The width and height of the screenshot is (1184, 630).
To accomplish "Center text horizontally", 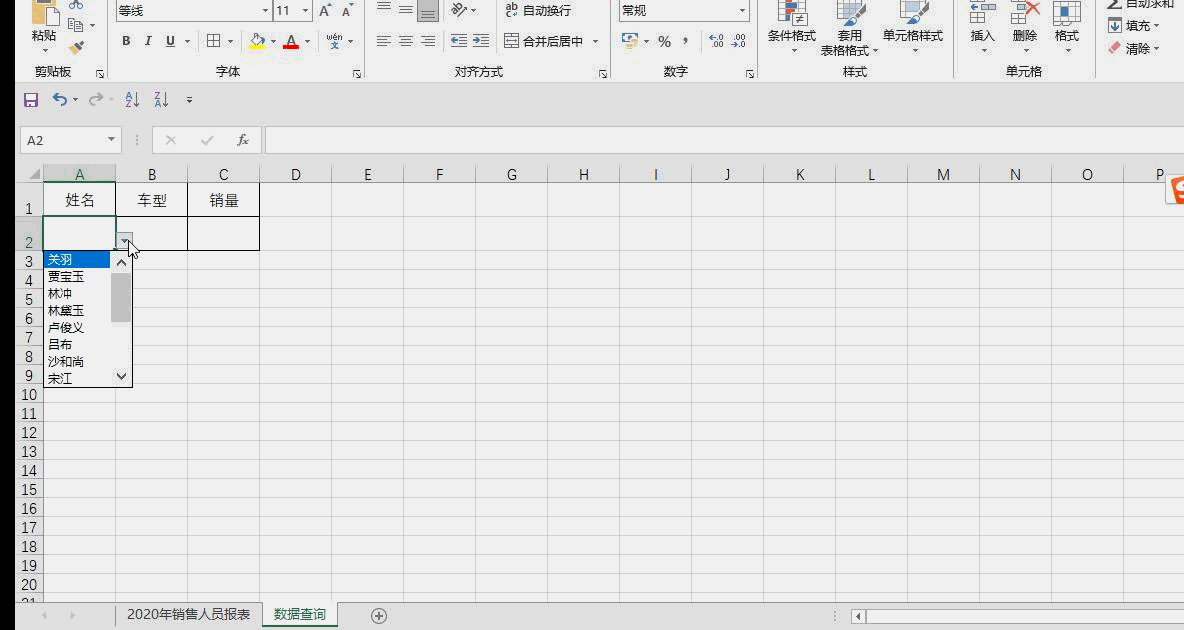I will click(x=405, y=41).
